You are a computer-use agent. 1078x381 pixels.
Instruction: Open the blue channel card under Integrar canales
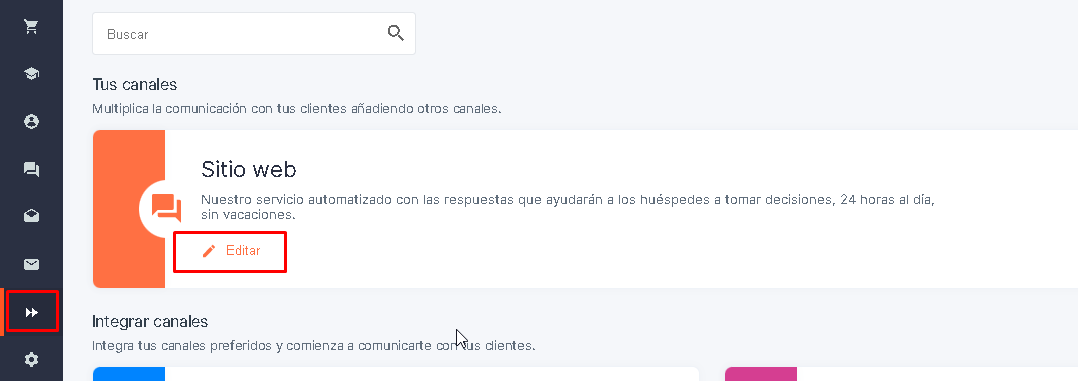click(395, 373)
